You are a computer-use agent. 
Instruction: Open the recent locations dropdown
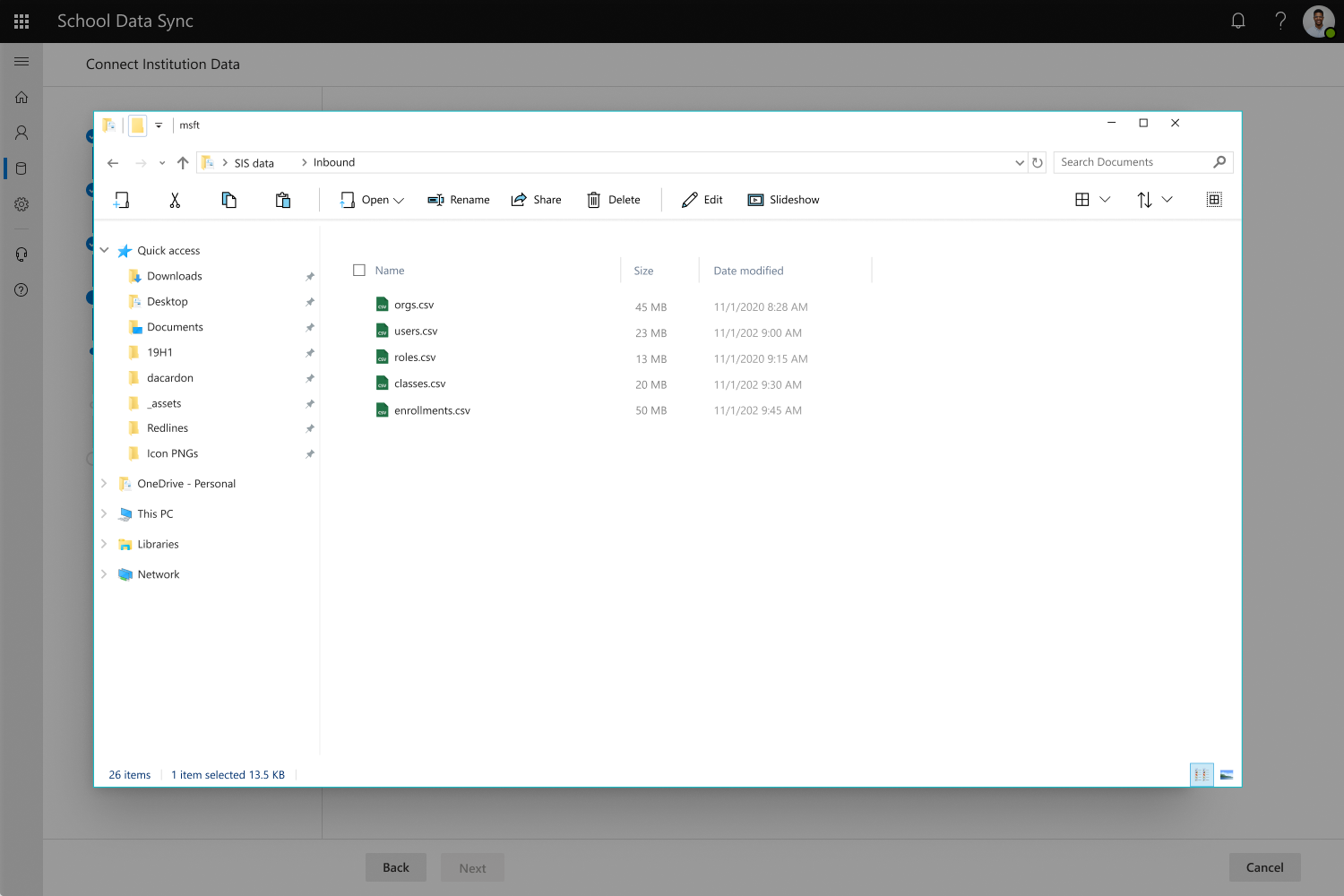point(161,163)
